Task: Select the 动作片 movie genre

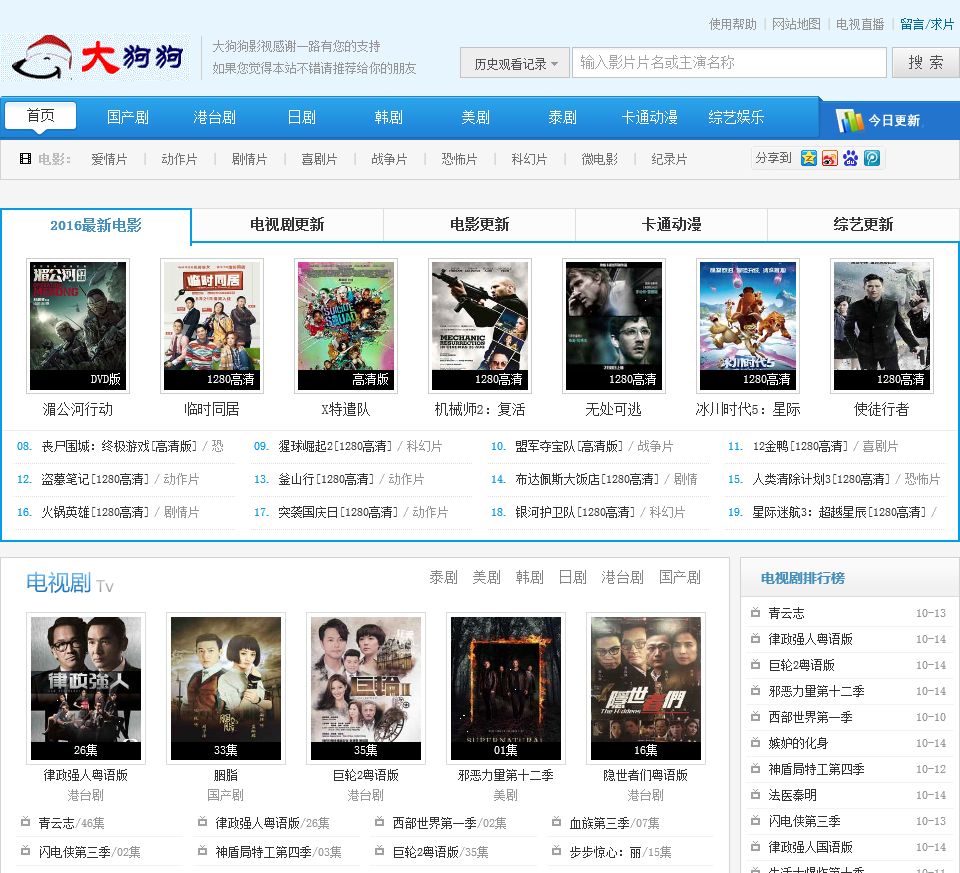Action: 179,159
